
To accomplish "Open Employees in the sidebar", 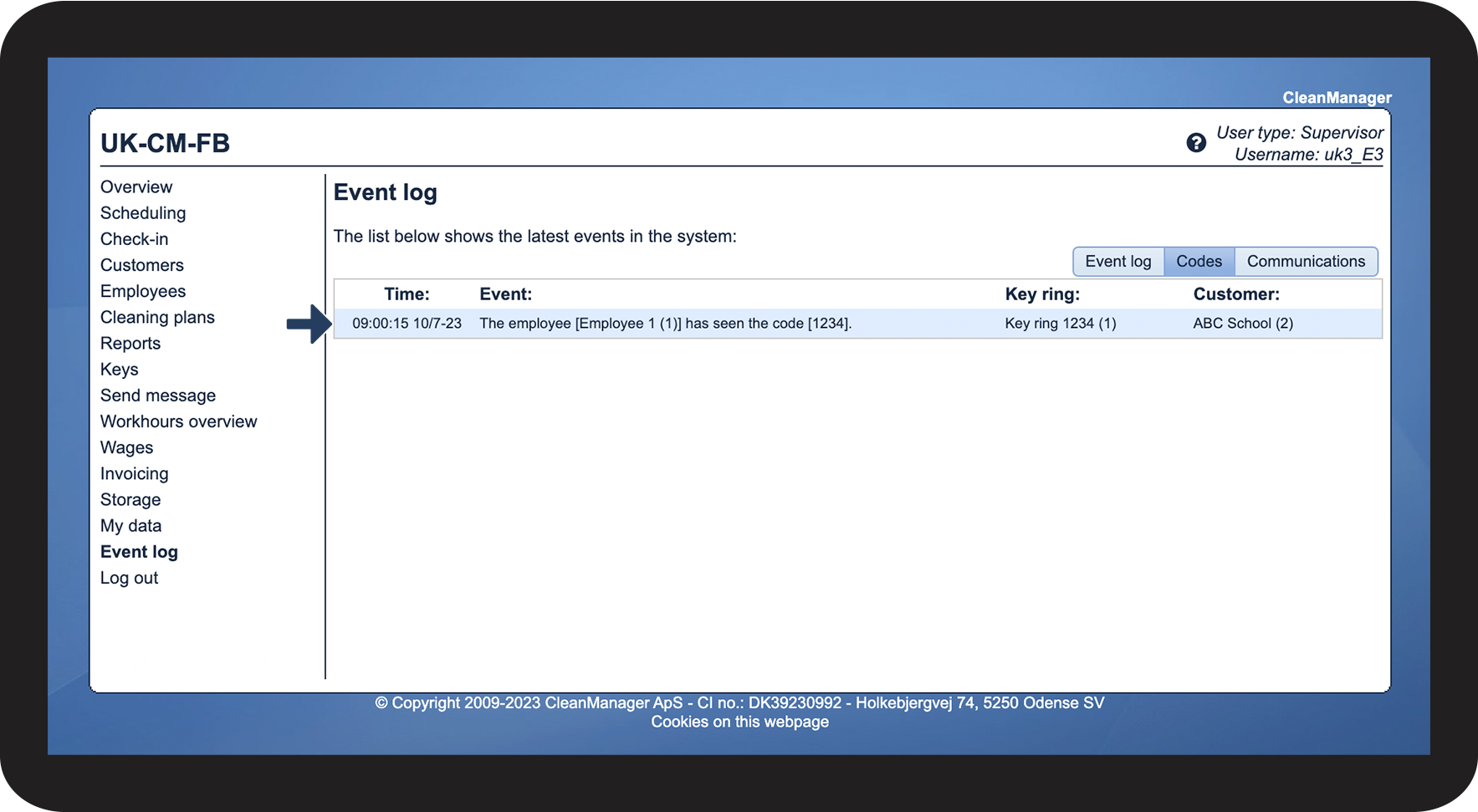I will [x=143, y=291].
